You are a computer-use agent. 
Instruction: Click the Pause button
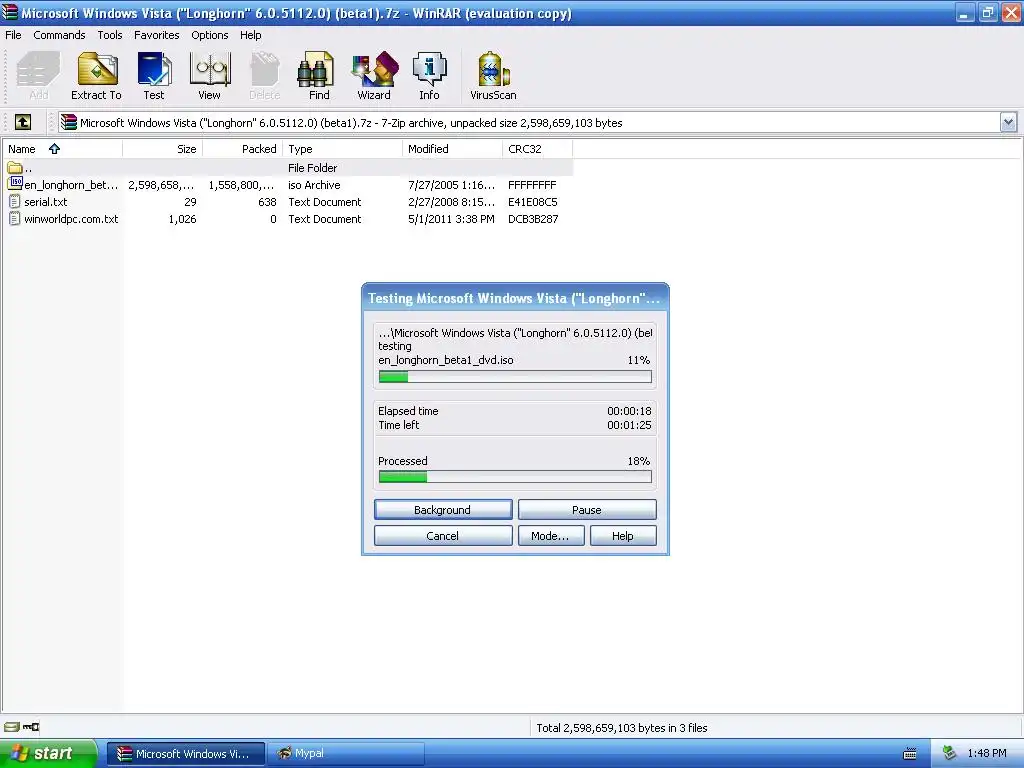587,509
